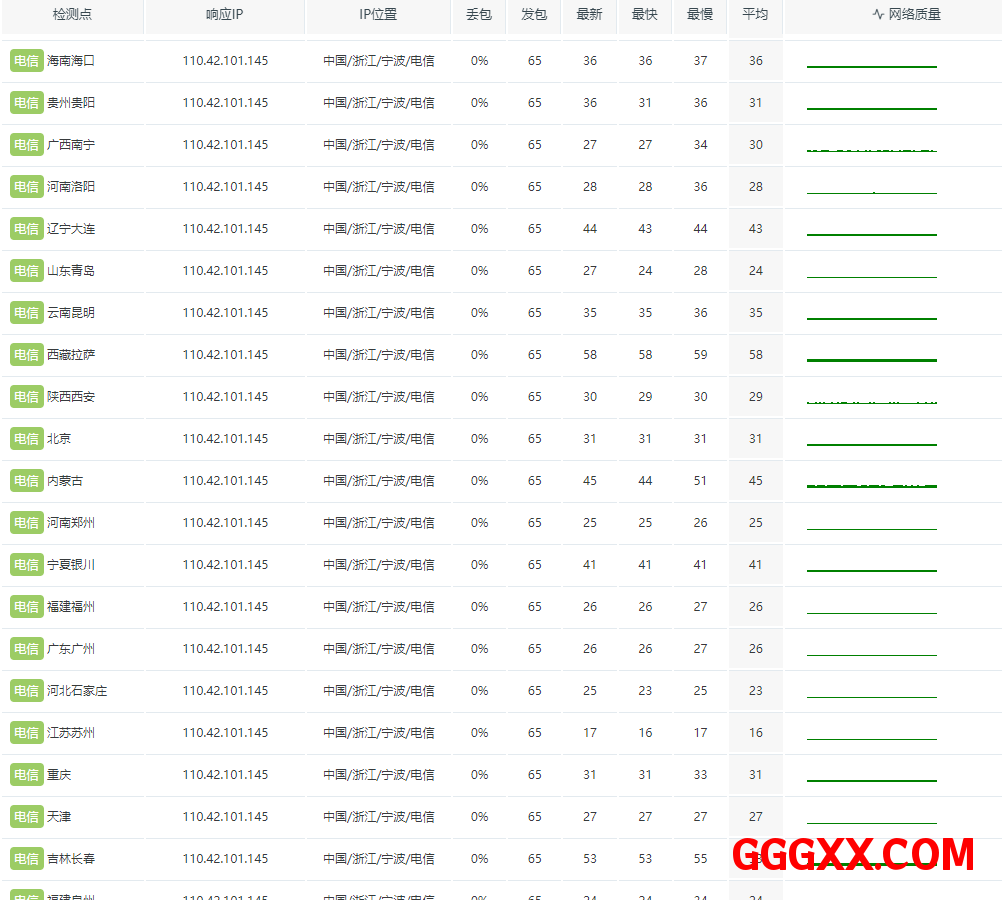Click the 电信 badge beside 江苏苏州
The image size is (1002, 900).
26,733
